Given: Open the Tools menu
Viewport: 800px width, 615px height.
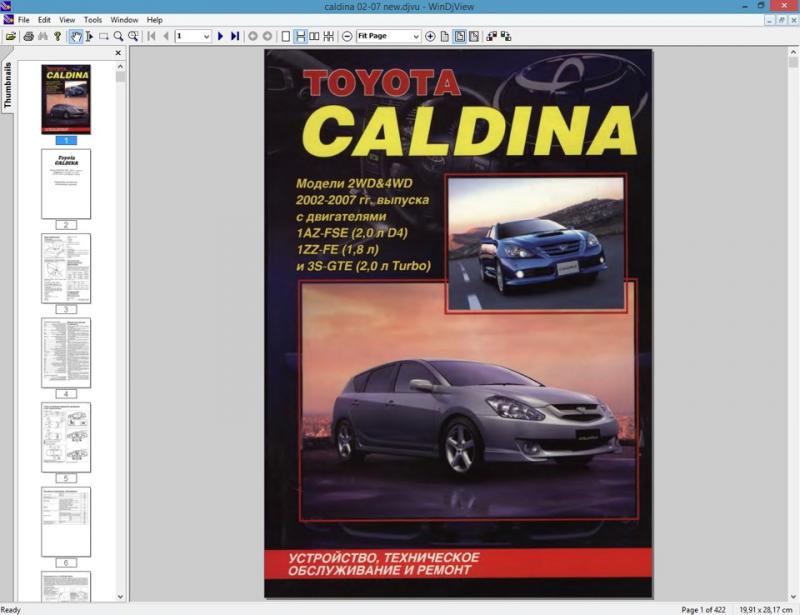Looking at the screenshot, I should click(x=93, y=20).
